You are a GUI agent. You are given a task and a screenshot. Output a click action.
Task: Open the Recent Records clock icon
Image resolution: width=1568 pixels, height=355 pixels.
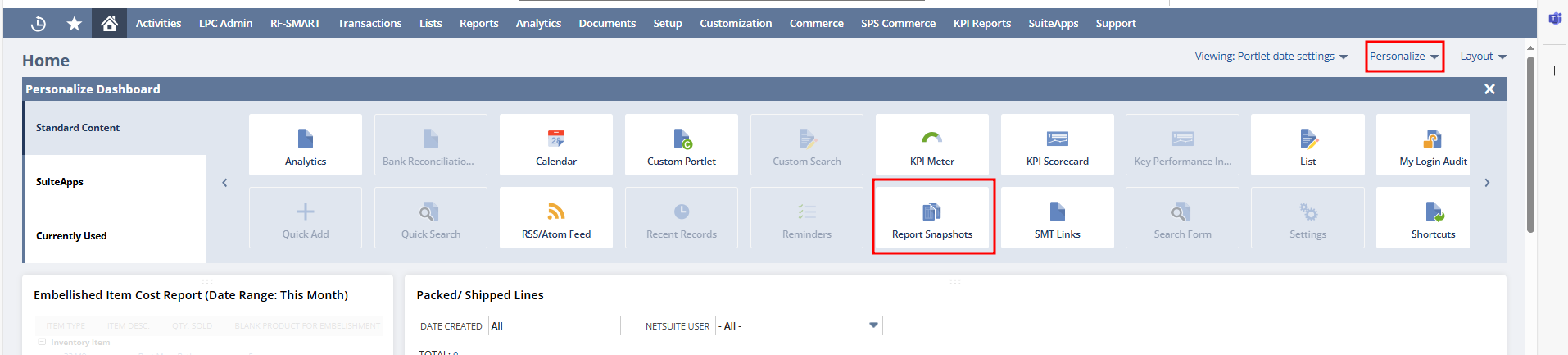[38, 23]
